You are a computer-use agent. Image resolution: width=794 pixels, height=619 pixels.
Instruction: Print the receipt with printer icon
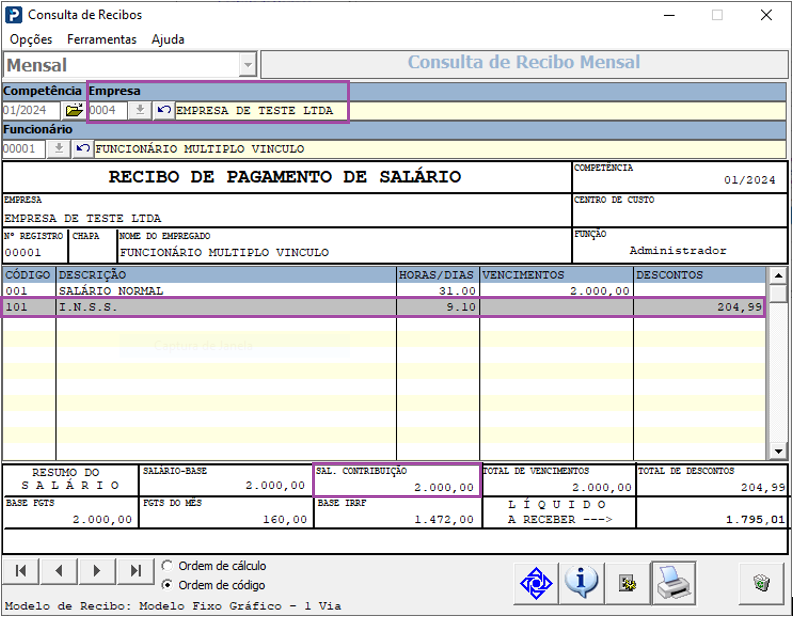point(673,583)
